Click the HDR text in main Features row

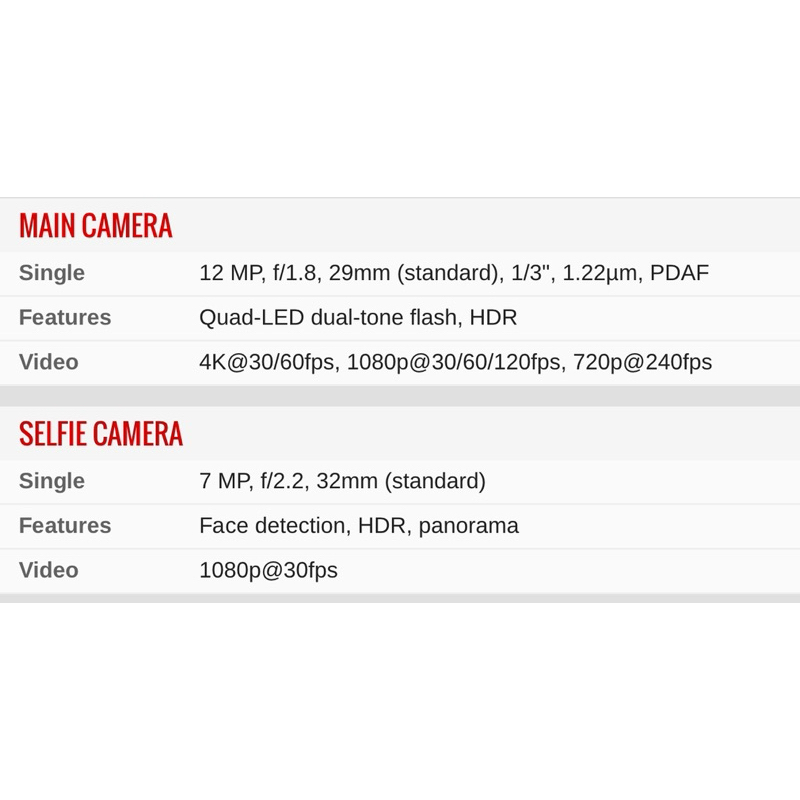click(493, 317)
